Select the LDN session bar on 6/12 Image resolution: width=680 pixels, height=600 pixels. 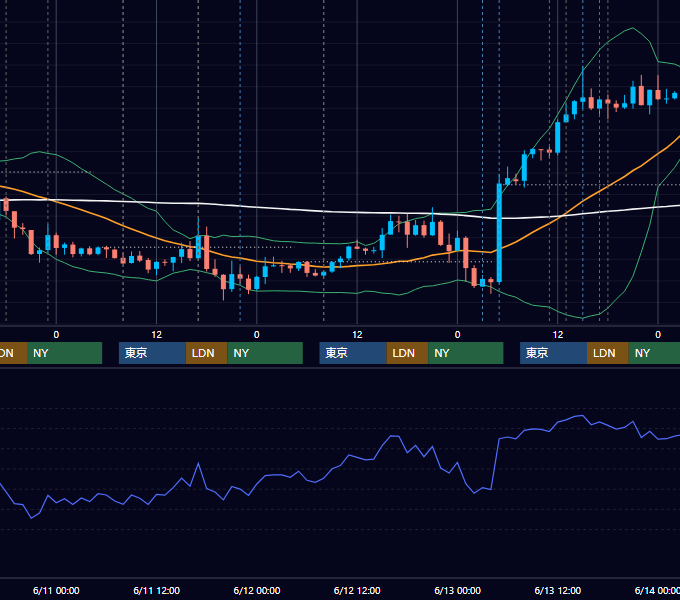[408, 353]
